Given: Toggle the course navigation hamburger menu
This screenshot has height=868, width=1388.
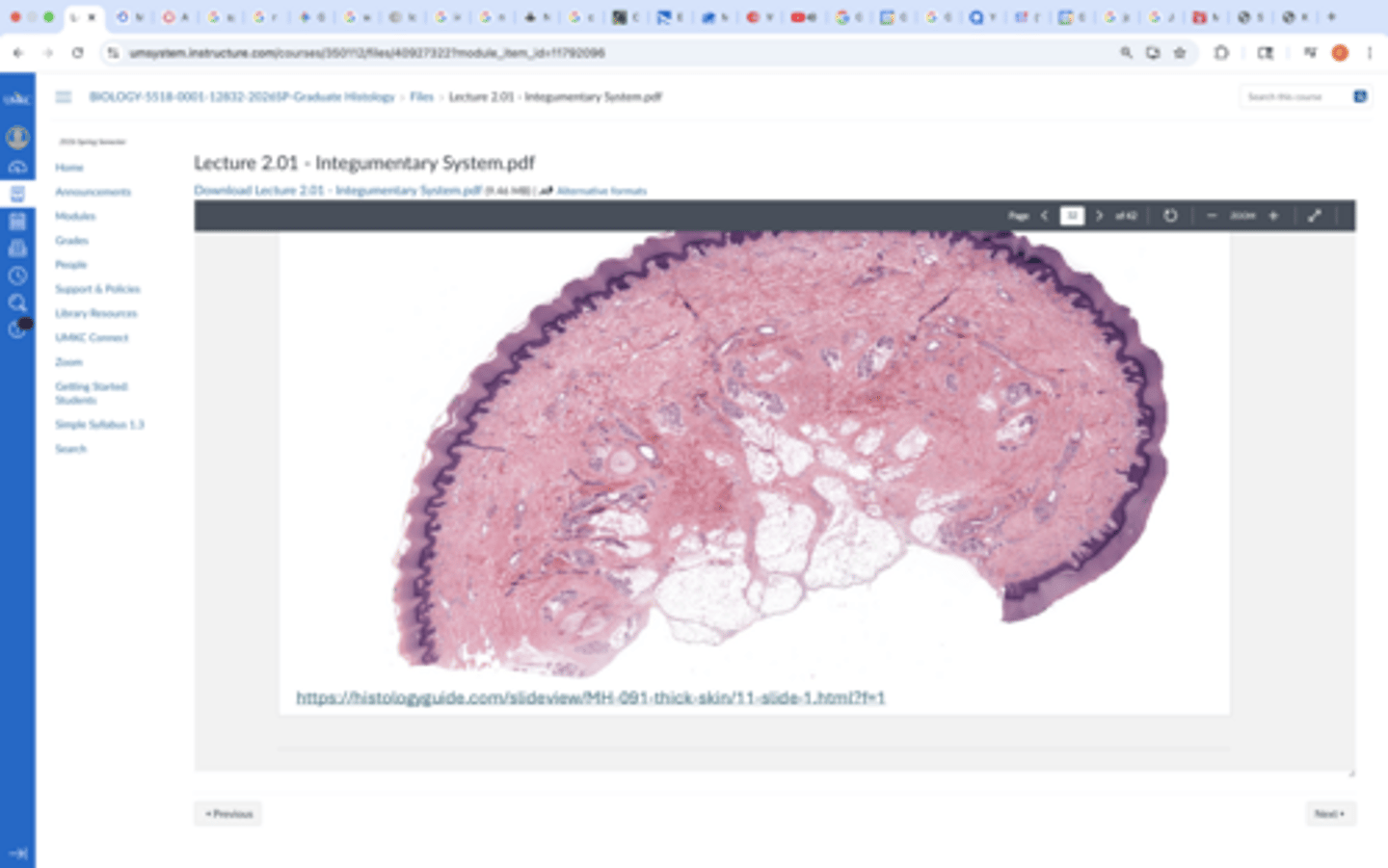Looking at the screenshot, I should (x=64, y=96).
